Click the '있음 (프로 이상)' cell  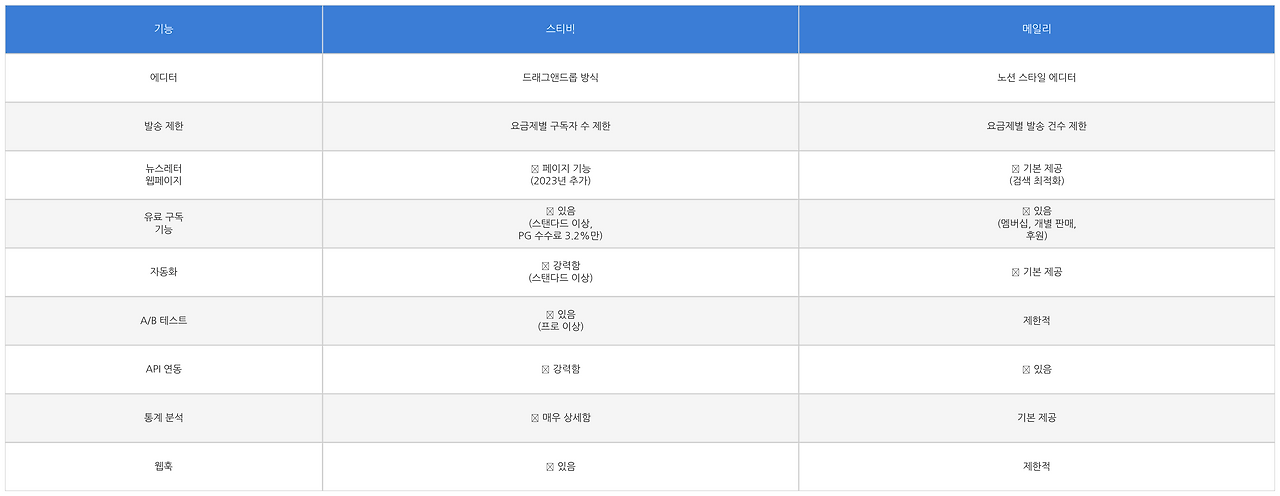coord(560,321)
